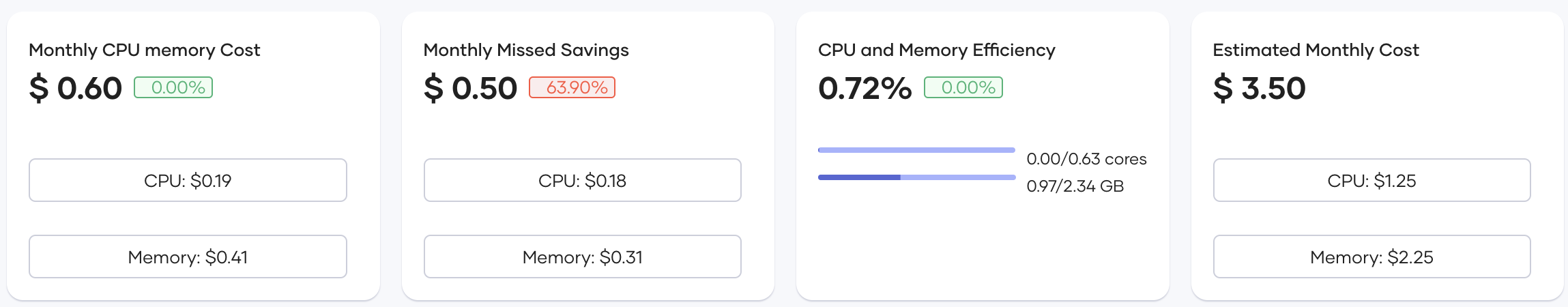The image size is (1568, 307).
Task: Click the green 0.00% badge beside $ 0.60
Action: coord(173,87)
